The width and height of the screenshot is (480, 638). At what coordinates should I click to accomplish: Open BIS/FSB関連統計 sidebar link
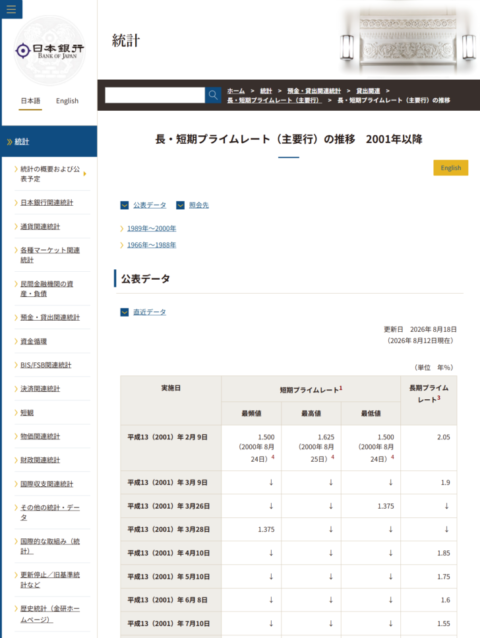point(46,365)
